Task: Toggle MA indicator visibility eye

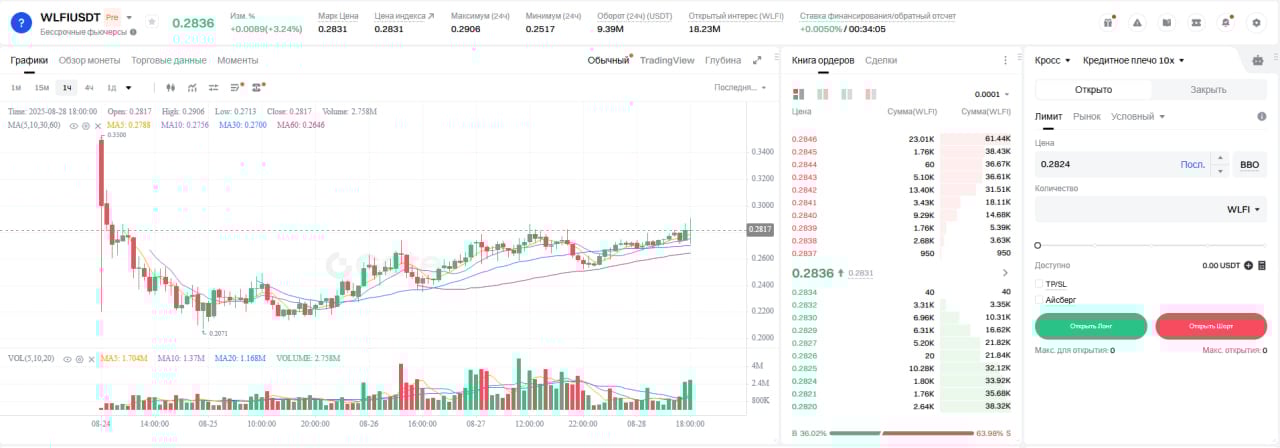Action: coord(74,126)
